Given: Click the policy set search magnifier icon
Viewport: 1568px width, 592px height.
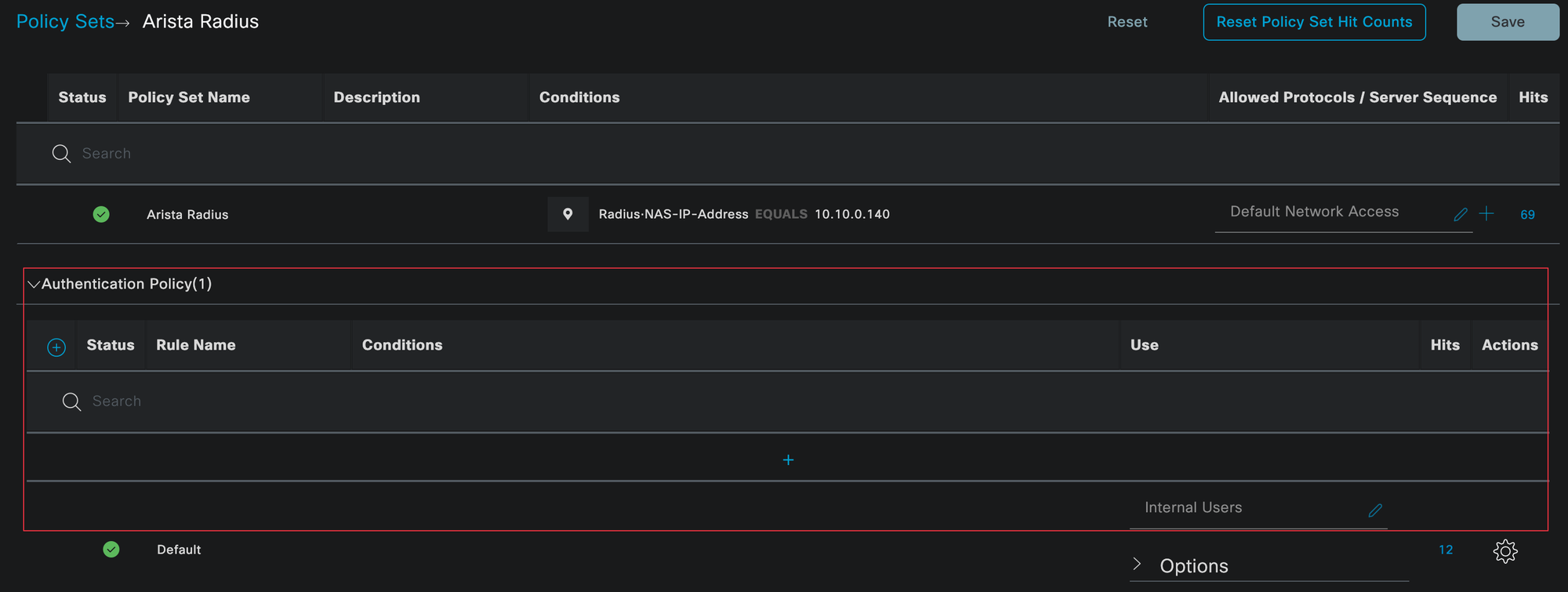Looking at the screenshot, I should click(x=61, y=154).
